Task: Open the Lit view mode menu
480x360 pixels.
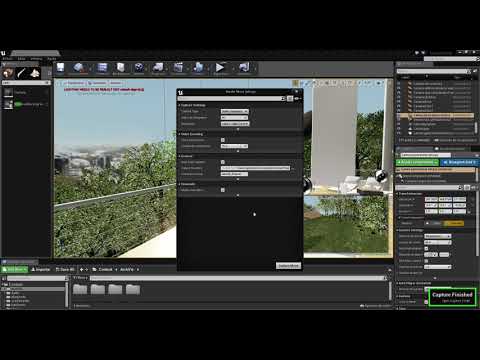Action: (97, 83)
